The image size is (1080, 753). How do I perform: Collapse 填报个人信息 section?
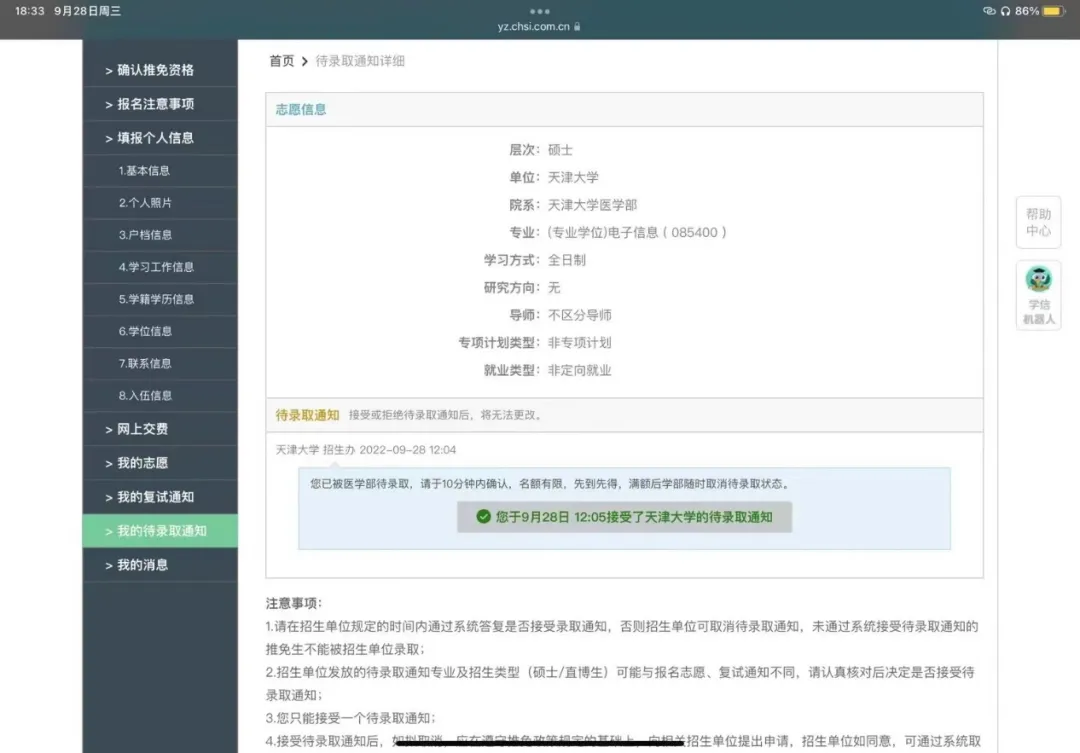tap(160, 138)
